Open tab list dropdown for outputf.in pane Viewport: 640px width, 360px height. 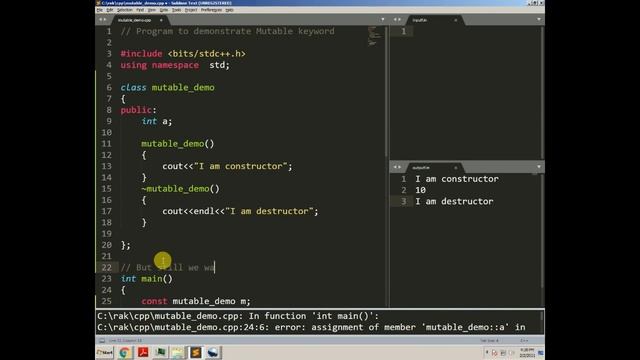pyautogui.click(x=539, y=167)
